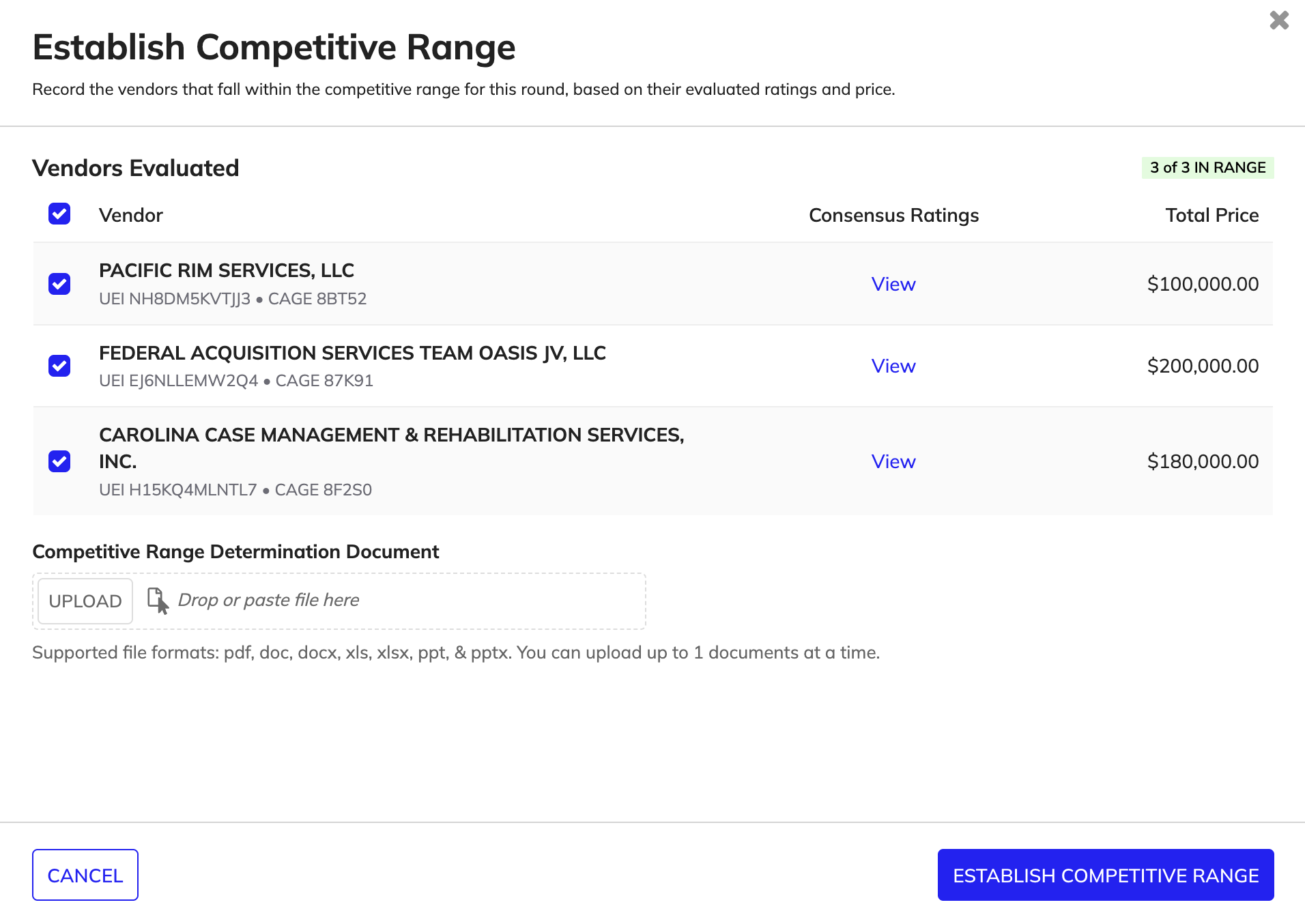Uncheck Carolina Case Management & Rehabilitation Services
This screenshot has height=924, width=1305.
59,461
